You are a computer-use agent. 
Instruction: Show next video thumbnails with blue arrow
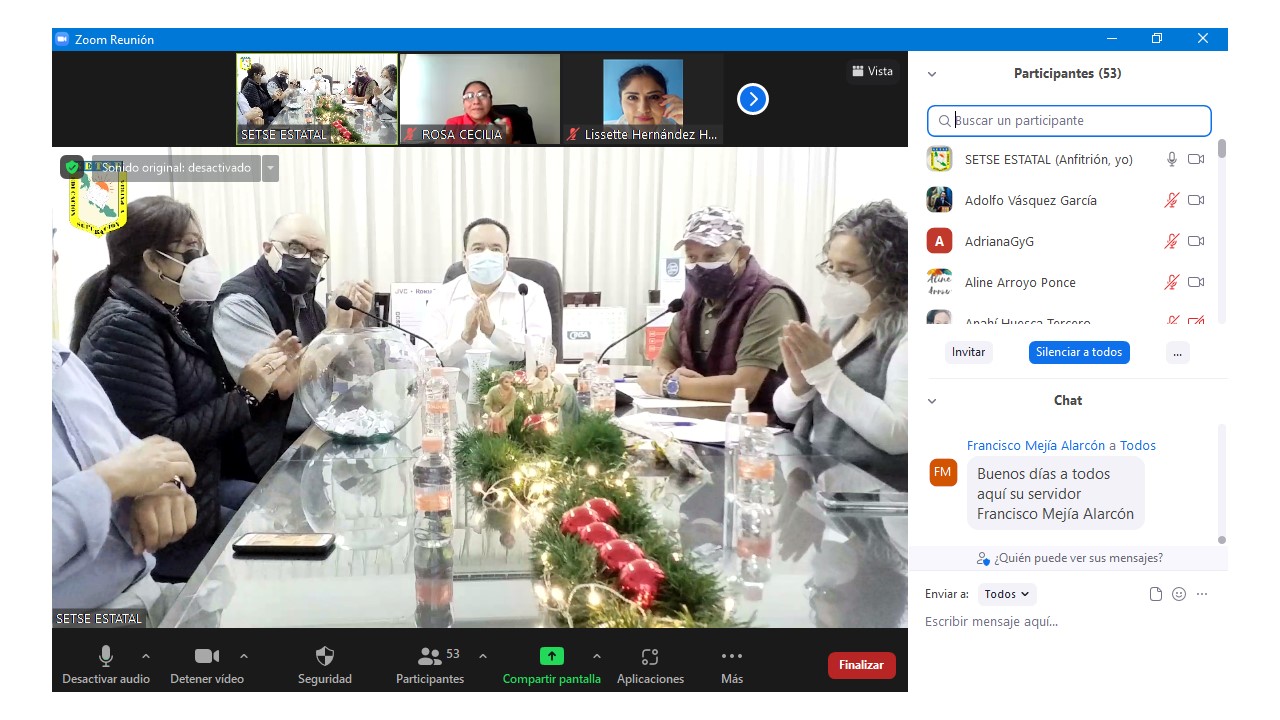(753, 99)
